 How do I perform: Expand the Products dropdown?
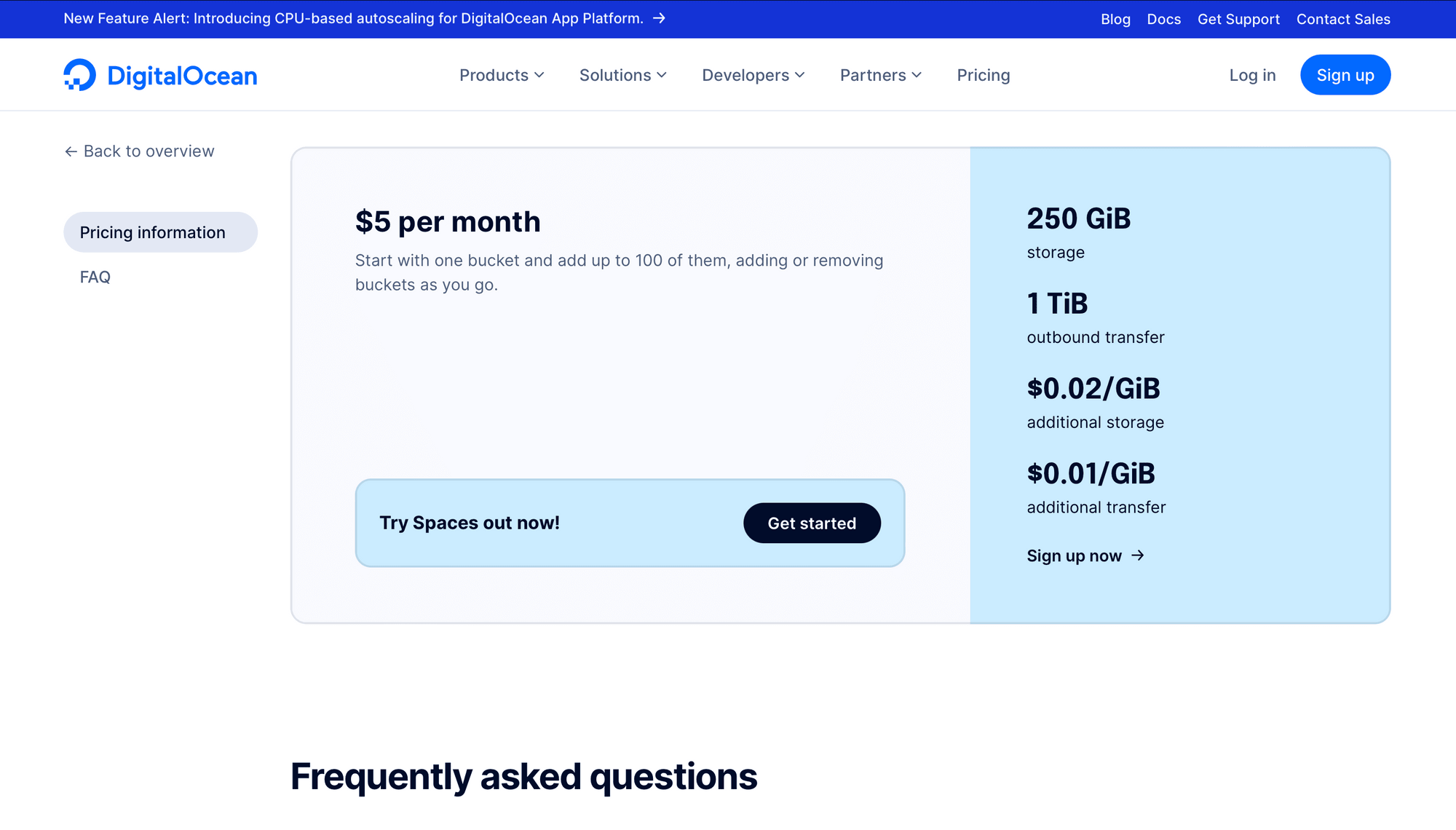point(501,75)
